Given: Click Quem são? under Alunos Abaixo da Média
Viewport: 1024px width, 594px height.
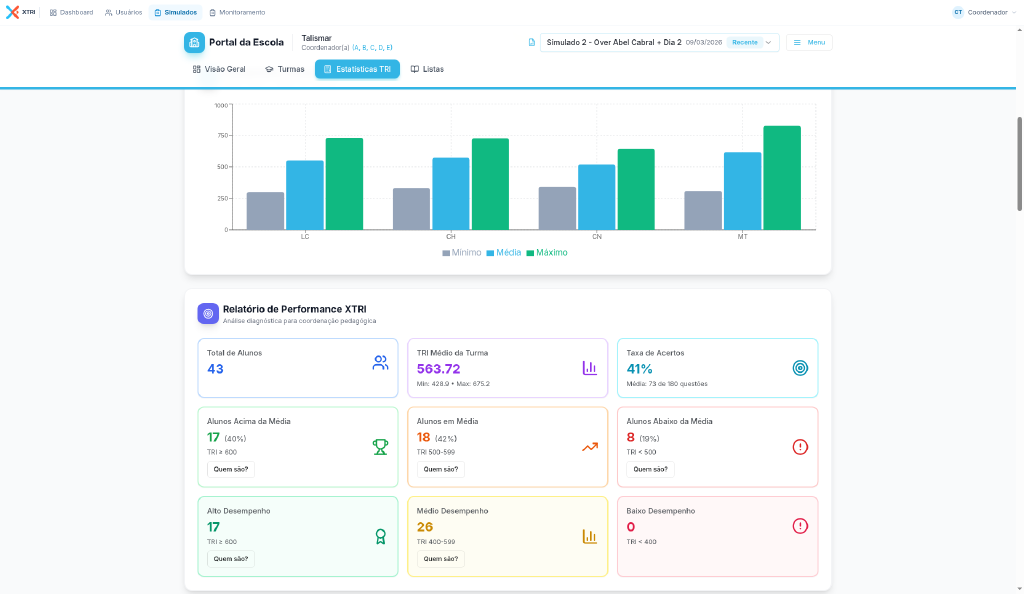Looking at the screenshot, I should click(x=650, y=469).
